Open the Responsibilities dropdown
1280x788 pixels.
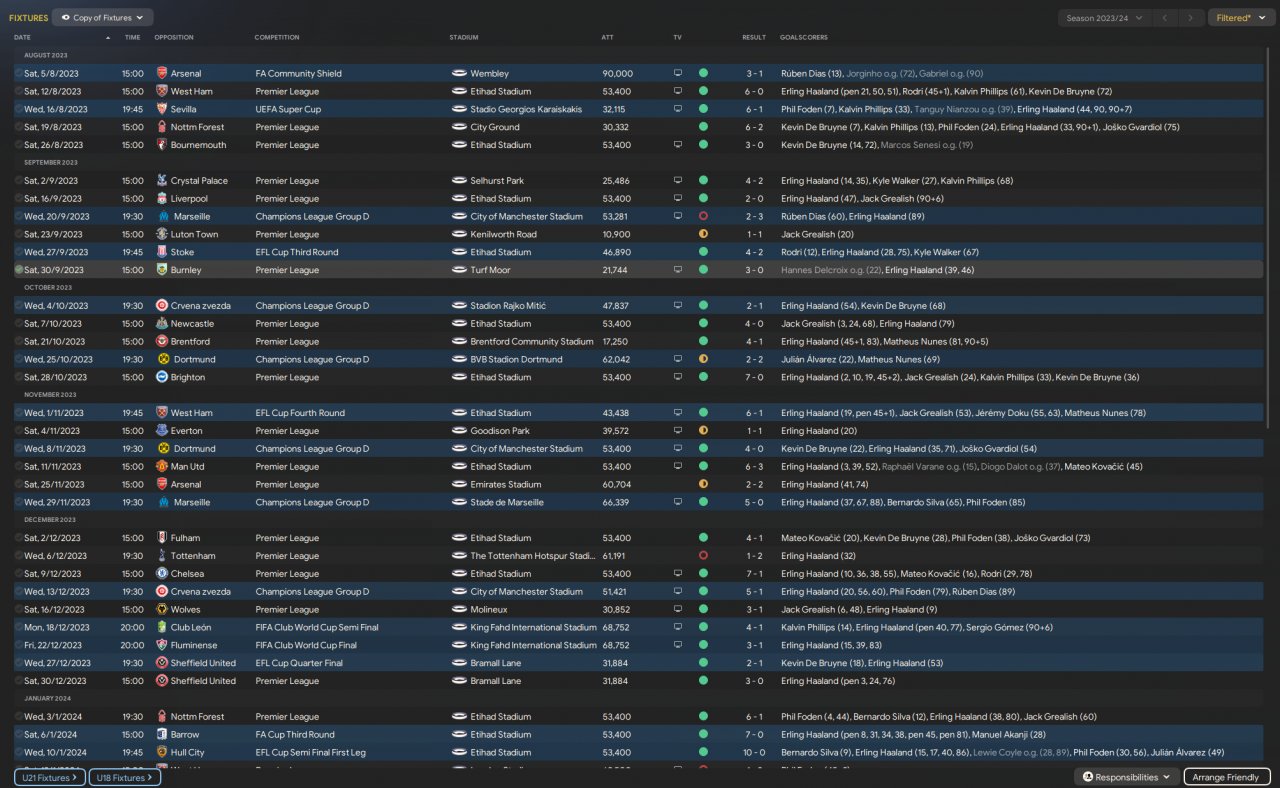1126,777
